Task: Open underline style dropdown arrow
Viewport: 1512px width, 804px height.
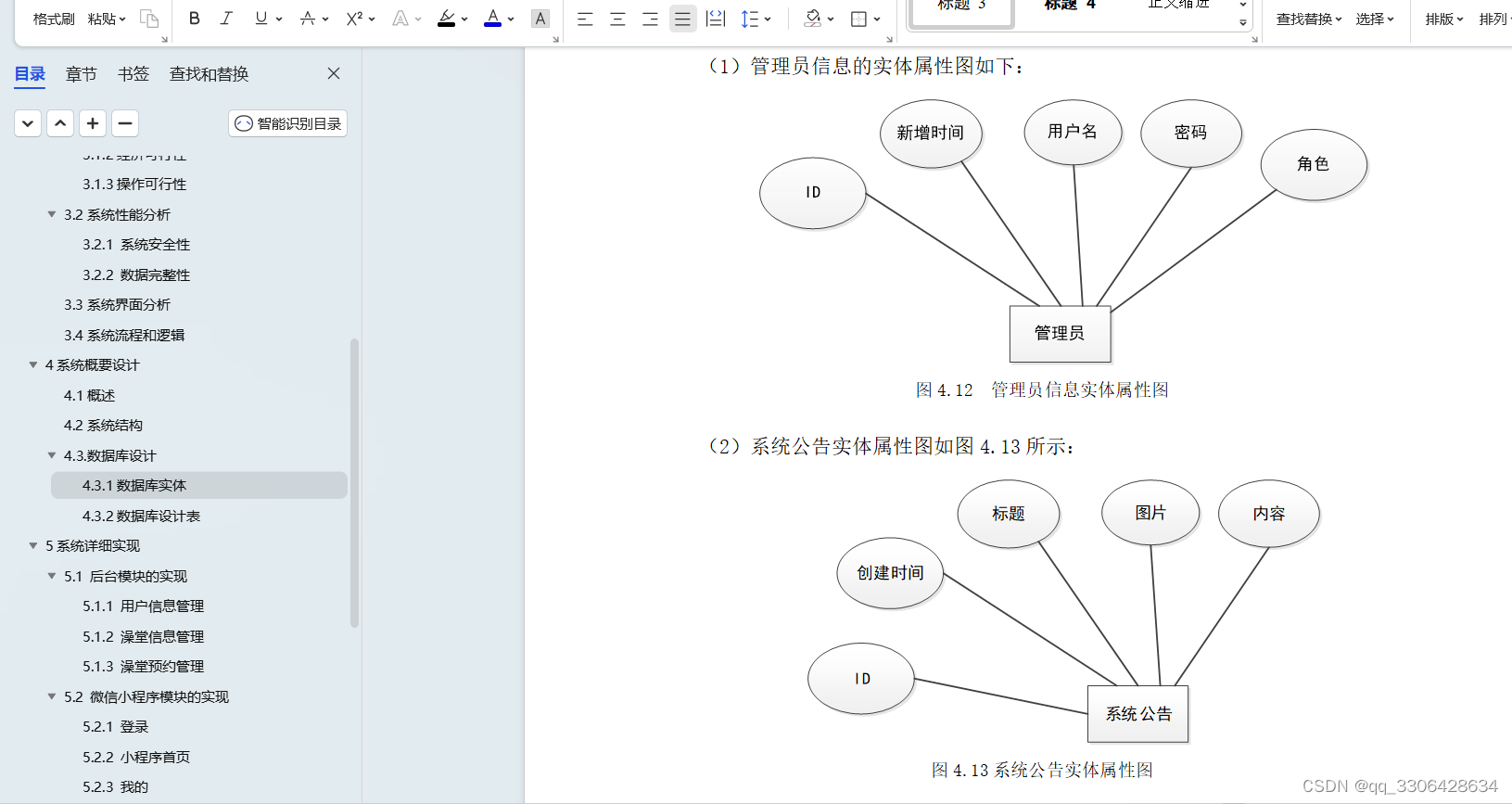Action: (279, 19)
